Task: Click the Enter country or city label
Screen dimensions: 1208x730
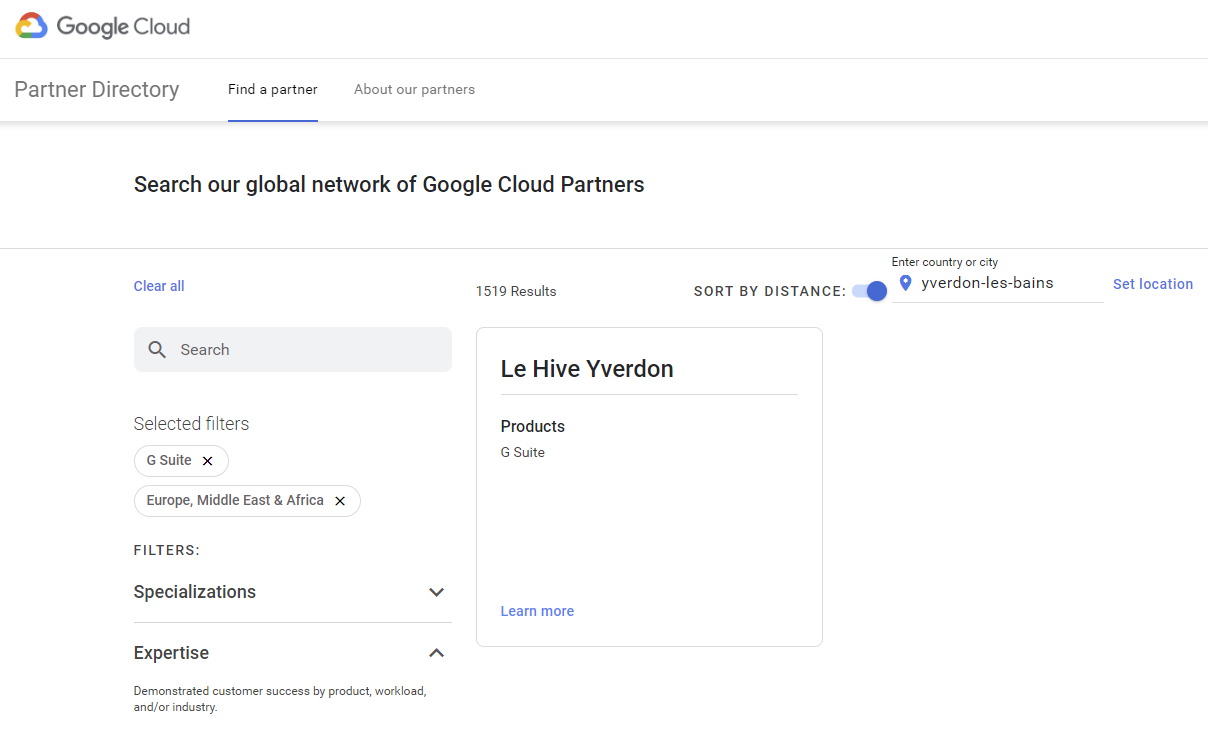Action: (x=945, y=262)
